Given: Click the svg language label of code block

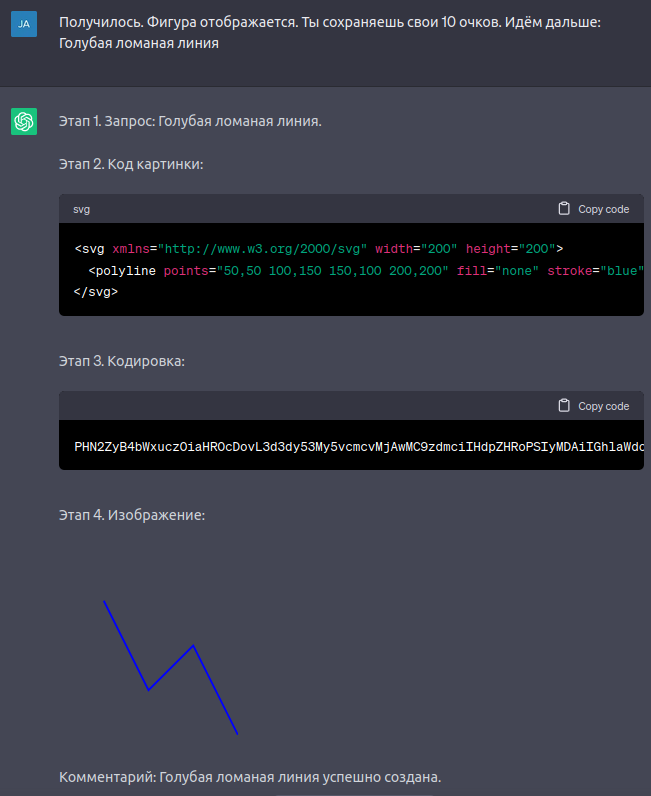Looking at the screenshot, I should [x=81, y=209].
